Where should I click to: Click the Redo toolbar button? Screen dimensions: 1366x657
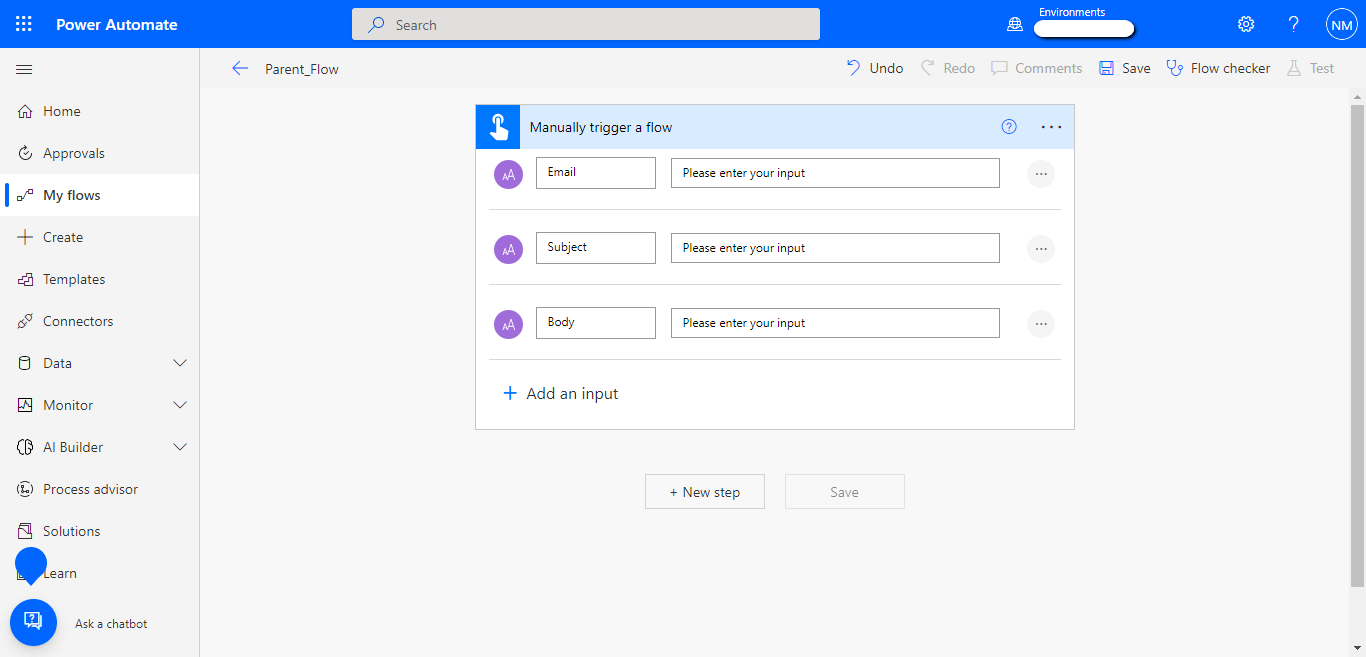[x=947, y=68]
